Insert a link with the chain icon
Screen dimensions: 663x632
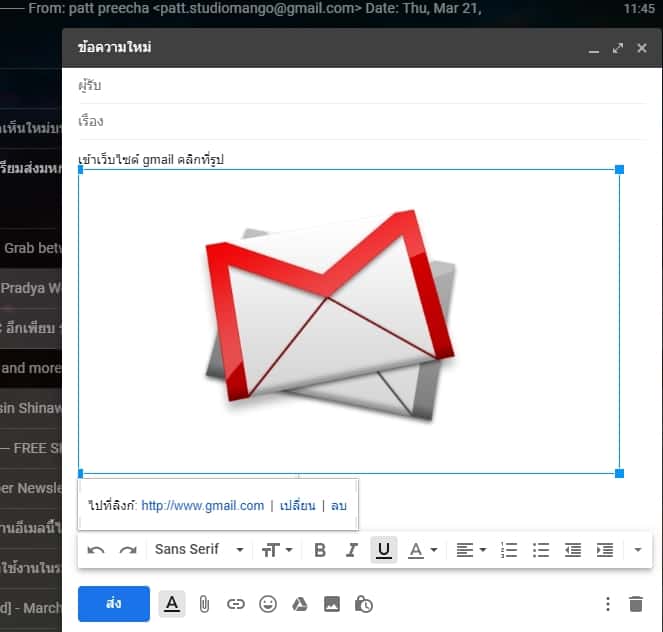[236, 604]
